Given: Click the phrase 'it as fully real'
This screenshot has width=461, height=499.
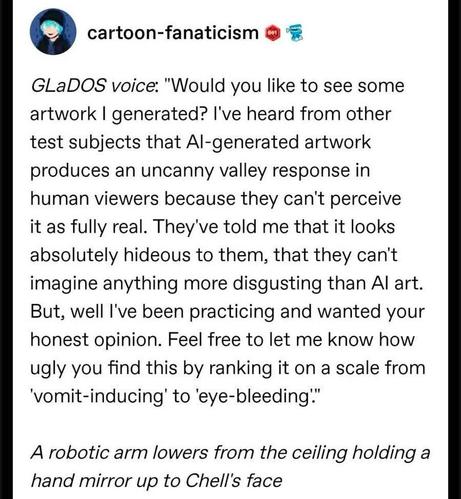Looking at the screenshot, I should click(x=89, y=227).
